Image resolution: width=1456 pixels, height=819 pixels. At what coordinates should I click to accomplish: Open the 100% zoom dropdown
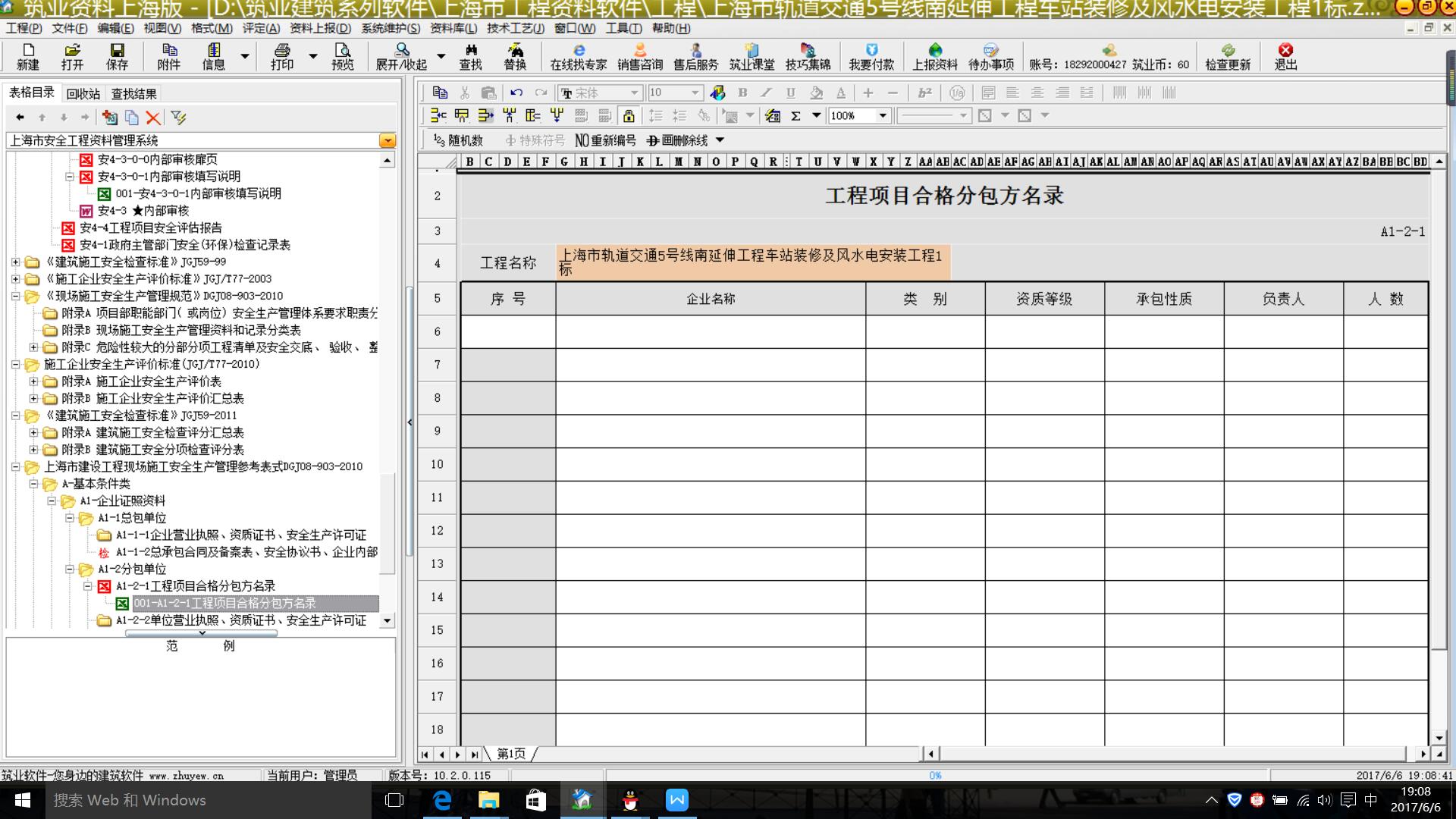[x=883, y=115]
